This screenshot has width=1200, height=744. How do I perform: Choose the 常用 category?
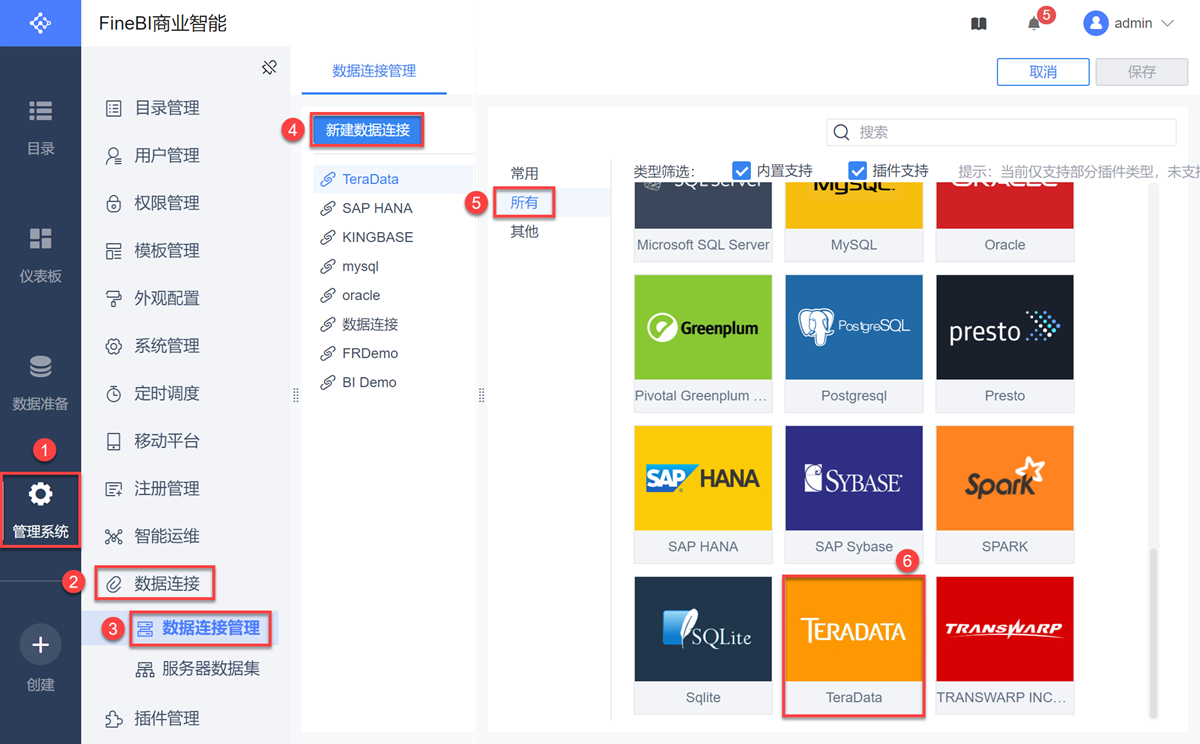[524, 173]
